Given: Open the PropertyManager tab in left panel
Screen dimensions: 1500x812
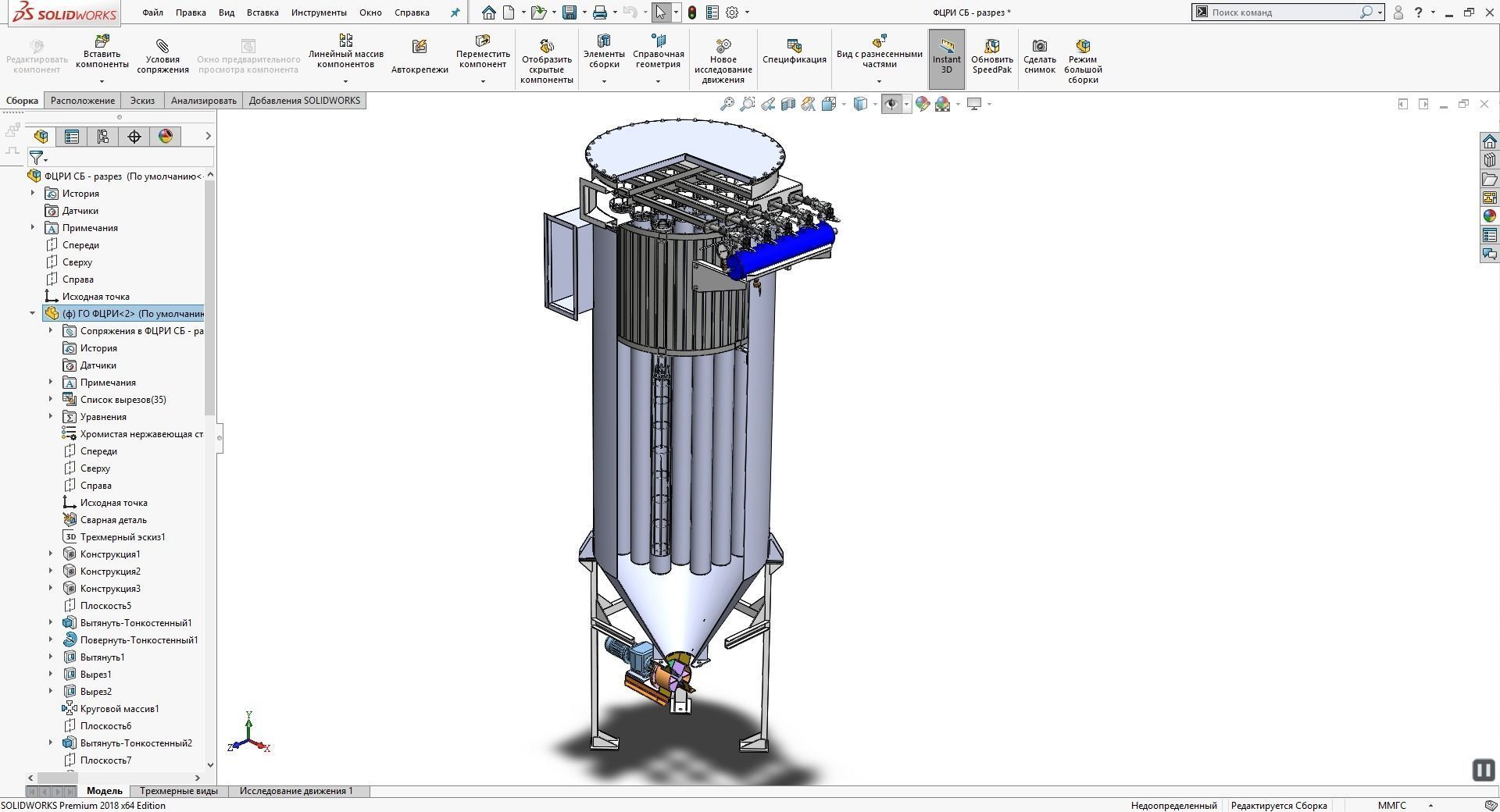Looking at the screenshot, I should point(72,136).
